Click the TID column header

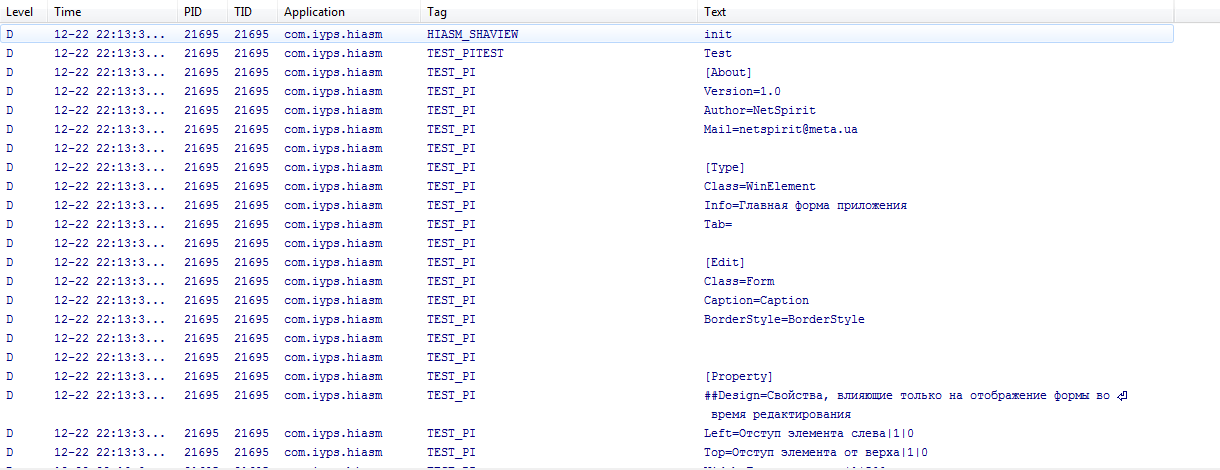pos(243,12)
